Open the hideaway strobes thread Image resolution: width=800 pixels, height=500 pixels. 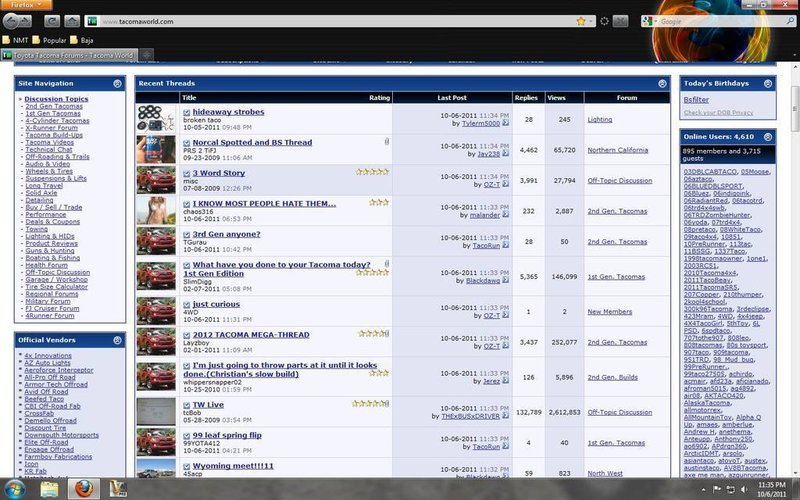tap(228, 112)
